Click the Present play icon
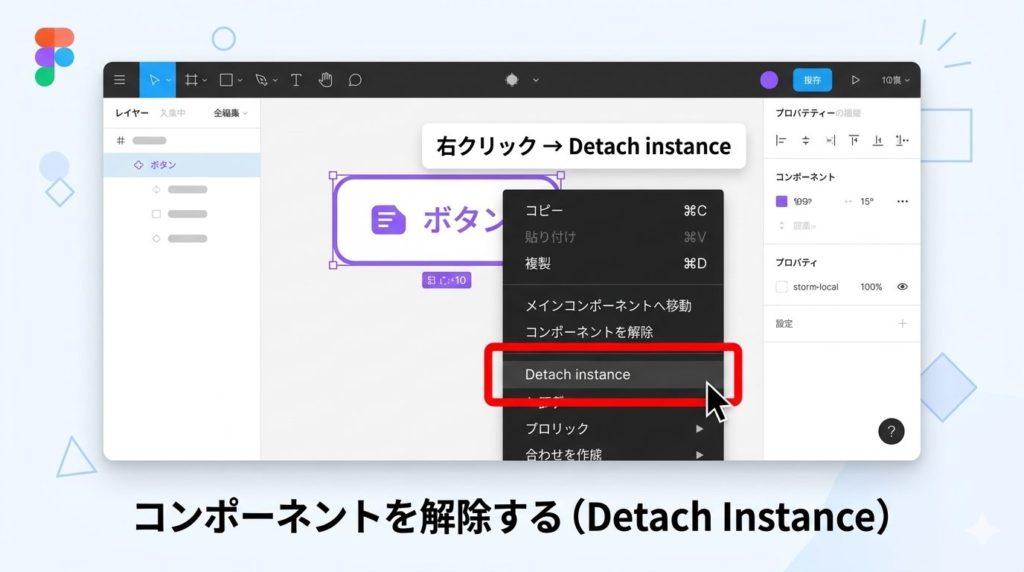Image resolution: width=1024 pixels, height=572 pixels. tap(855, 80)
